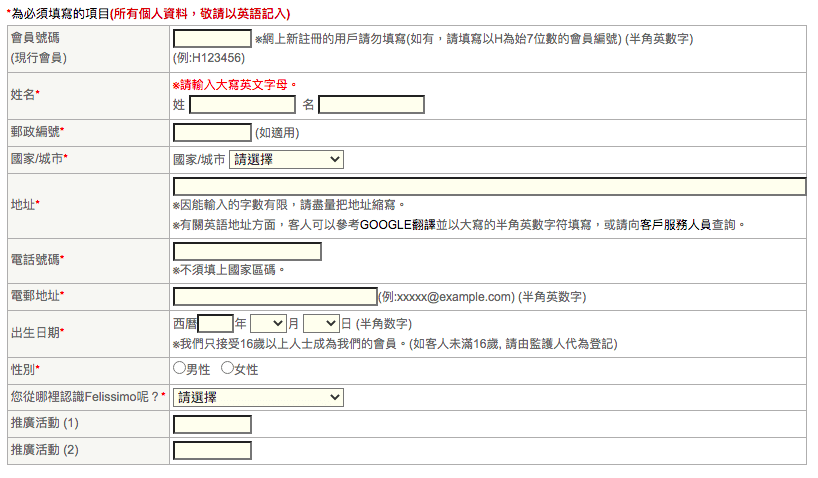Click the 電郵地址 email input field

point(275,296)
